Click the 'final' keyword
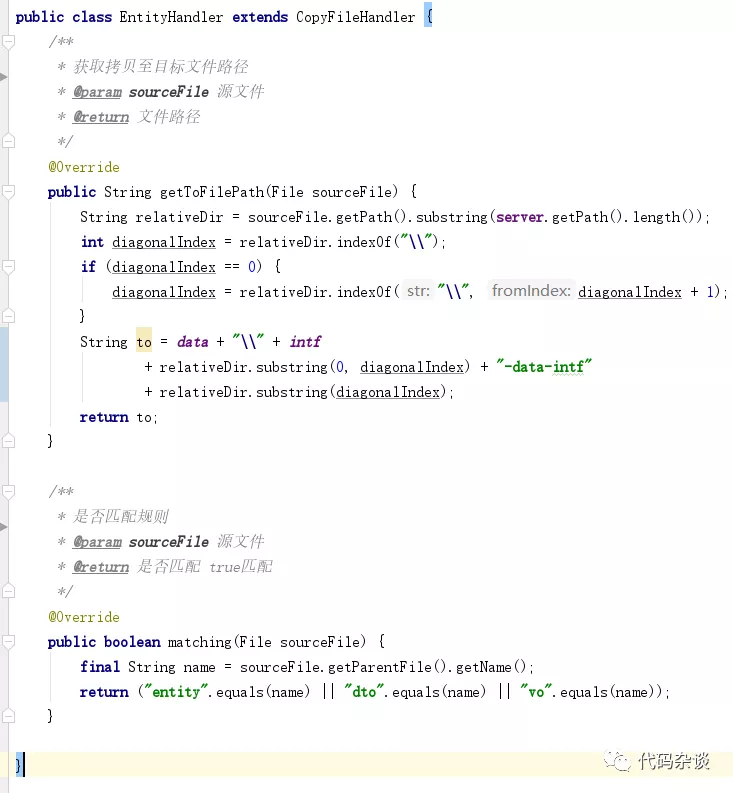The height and width of the screenshot is (793, 733). click(100, 667)
